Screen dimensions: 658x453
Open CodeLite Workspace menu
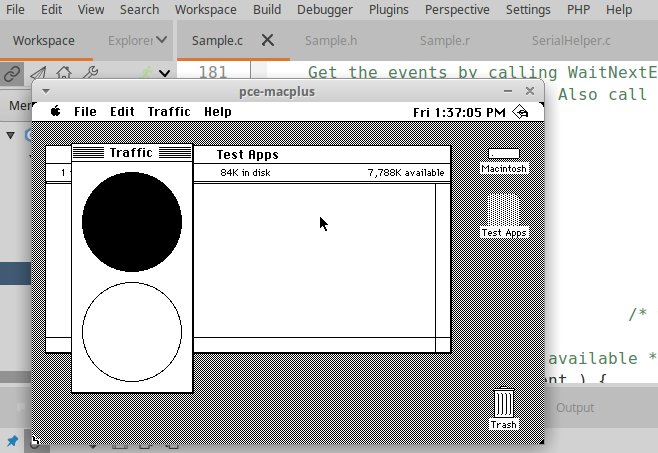coord(206,9)
